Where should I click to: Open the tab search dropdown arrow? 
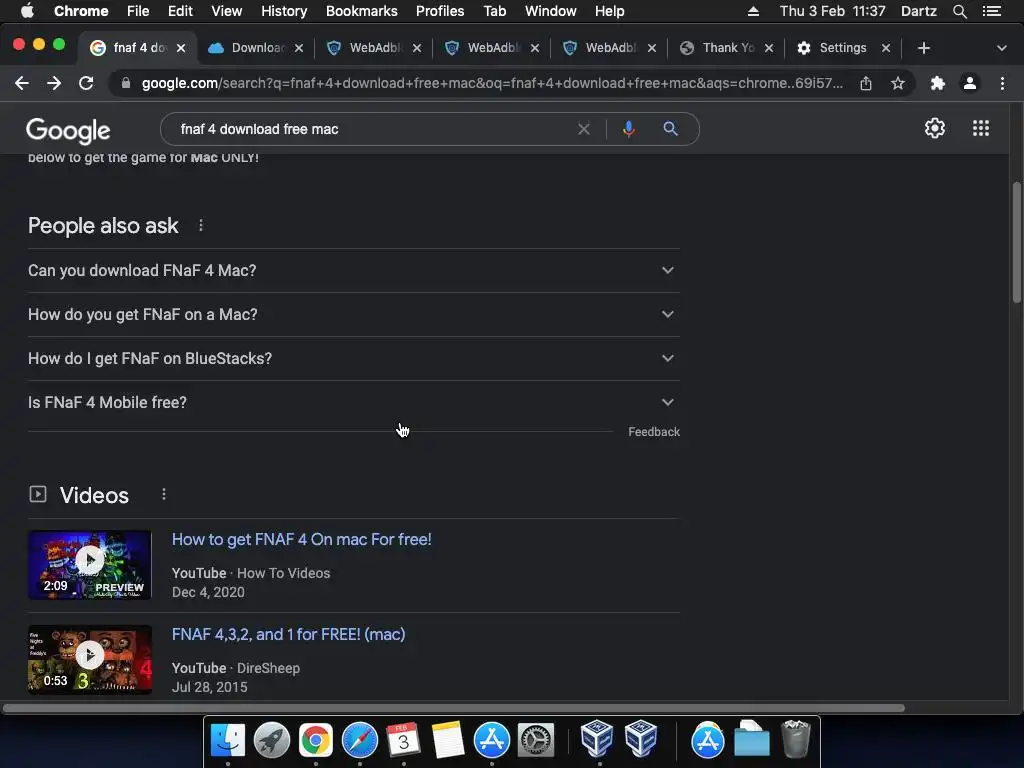pos(1001,48)
